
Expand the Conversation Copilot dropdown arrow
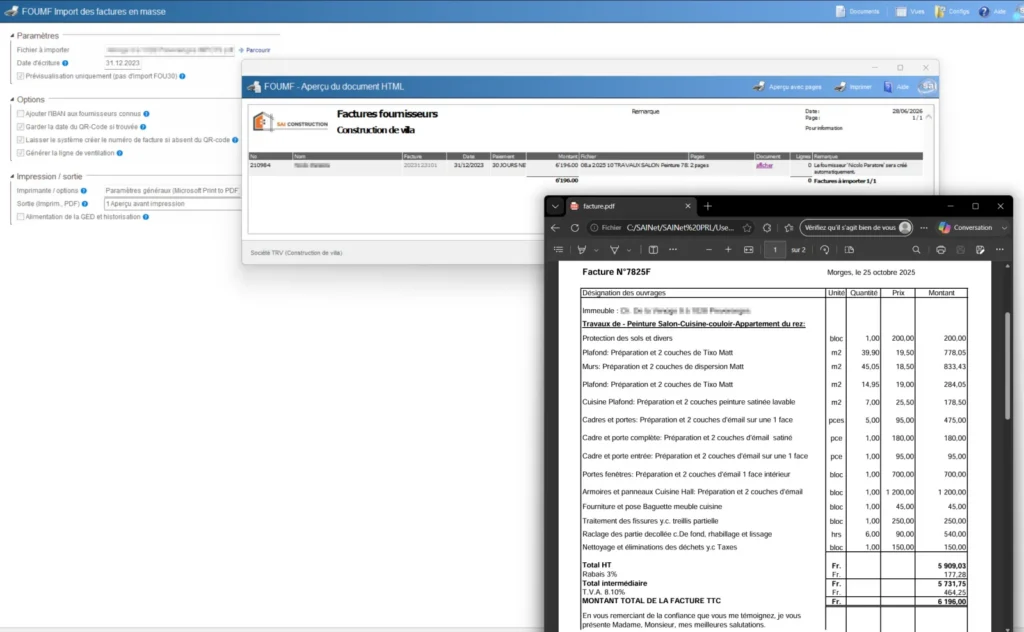1004,228
